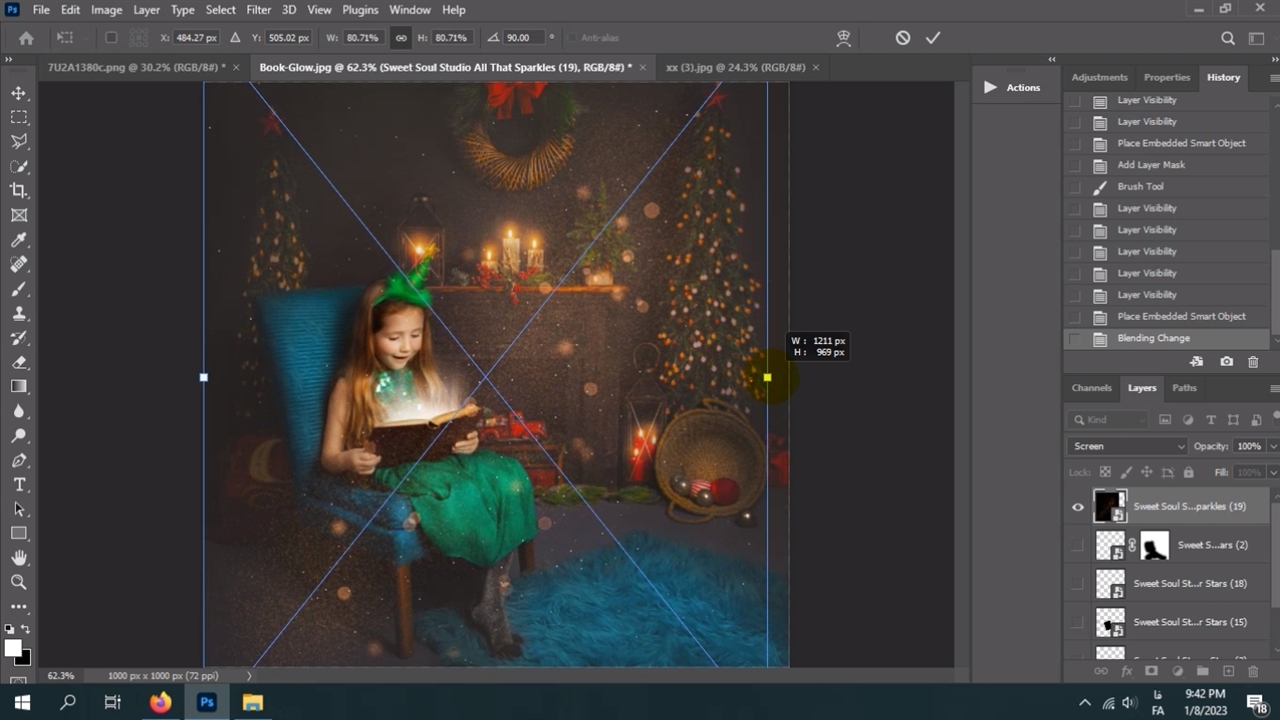Image resolution: width=1280 pixels, height=720 pixels.
Task: Select the Brush Tool history state
Action: click(x=1140, y=187)
